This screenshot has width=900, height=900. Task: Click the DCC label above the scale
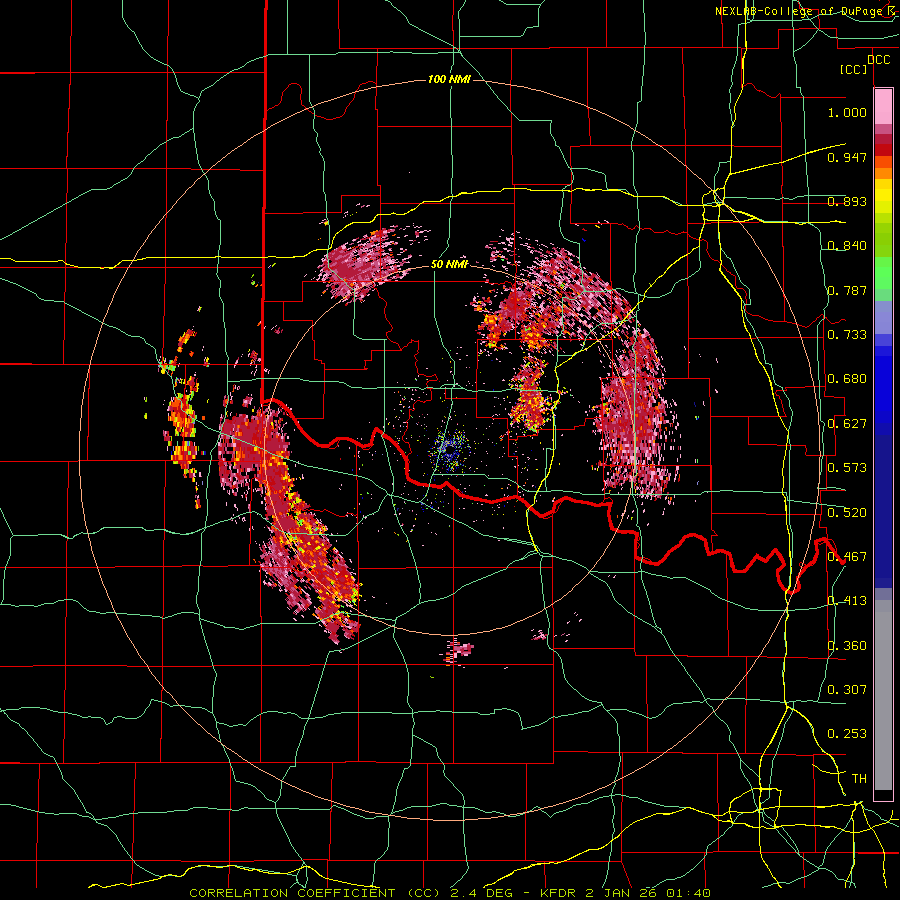878,60
